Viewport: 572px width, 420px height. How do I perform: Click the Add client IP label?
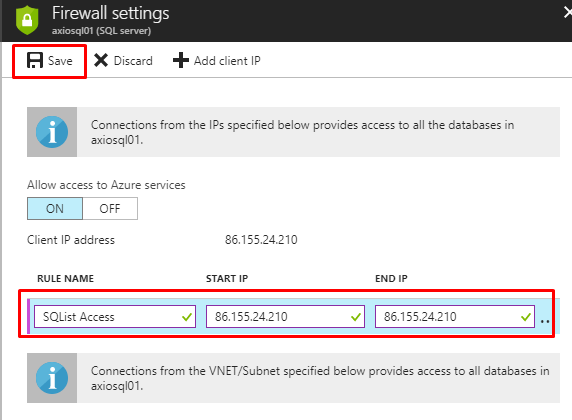point(227,61)
